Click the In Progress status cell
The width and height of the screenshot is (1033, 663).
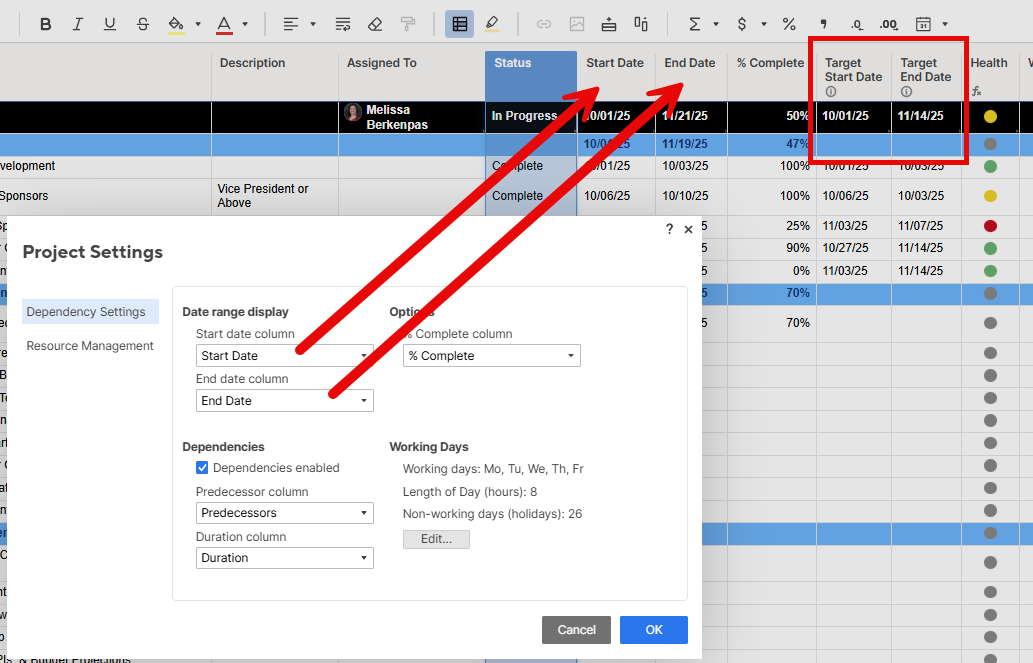pos(531,117)
